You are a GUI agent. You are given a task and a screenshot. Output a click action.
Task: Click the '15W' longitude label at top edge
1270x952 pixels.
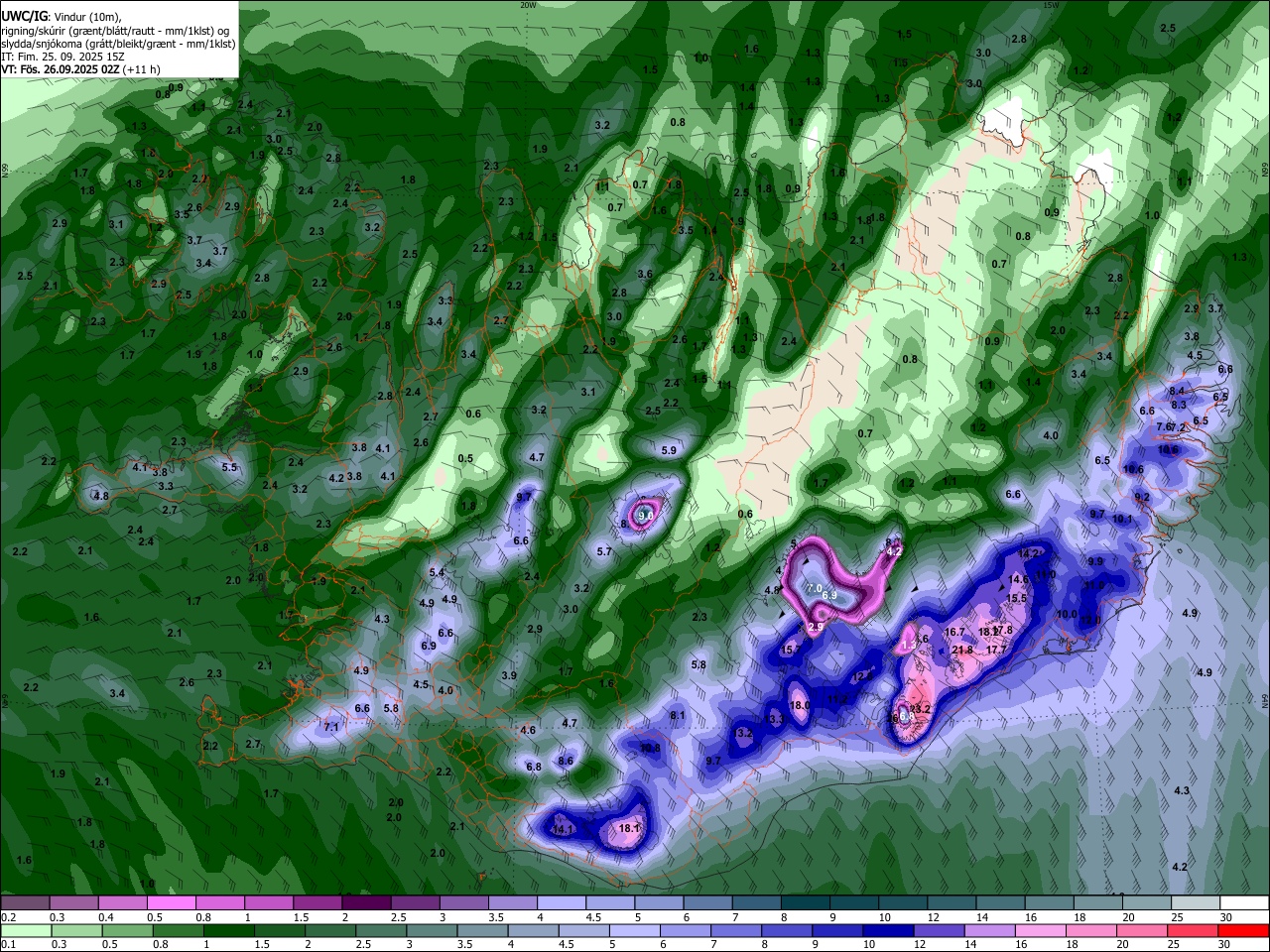(1051, 5)
